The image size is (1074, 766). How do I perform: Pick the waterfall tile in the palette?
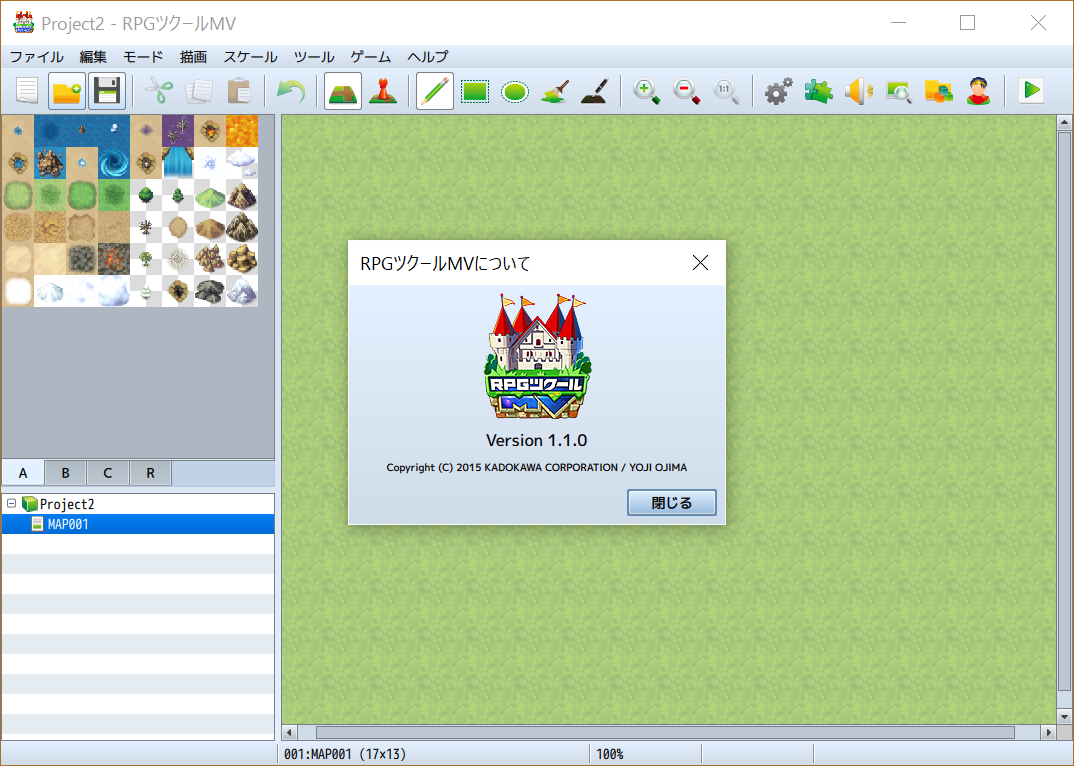178,163
